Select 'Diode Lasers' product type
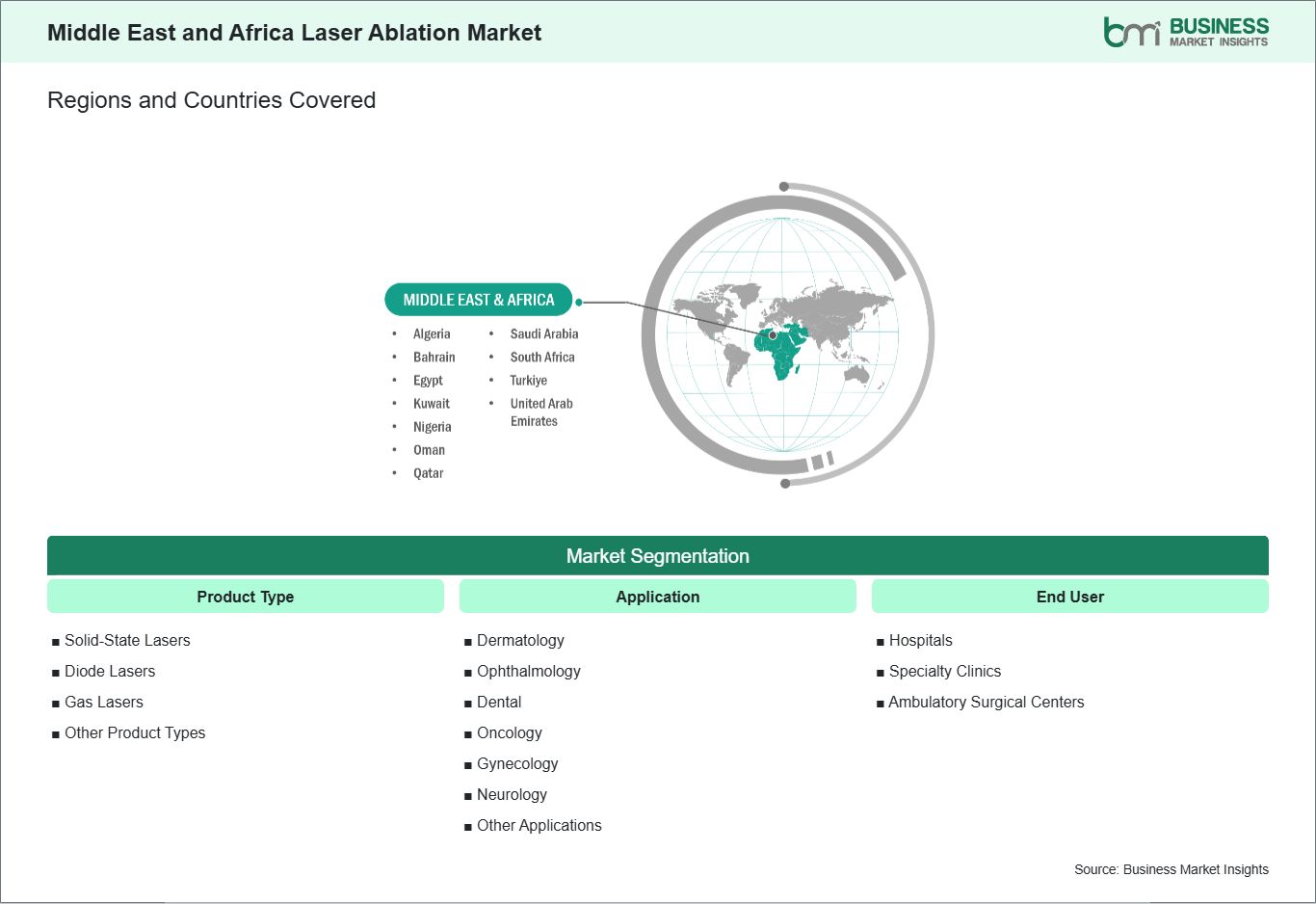1316x904 pixels. [110, 671]
